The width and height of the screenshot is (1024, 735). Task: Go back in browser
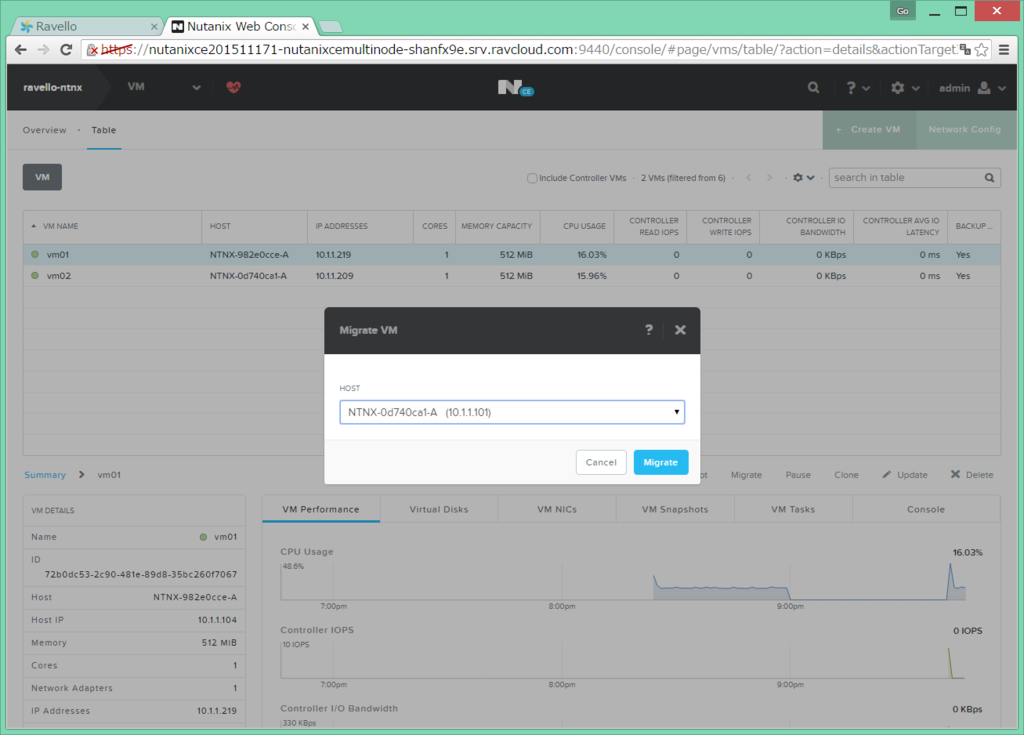point(21,50)
